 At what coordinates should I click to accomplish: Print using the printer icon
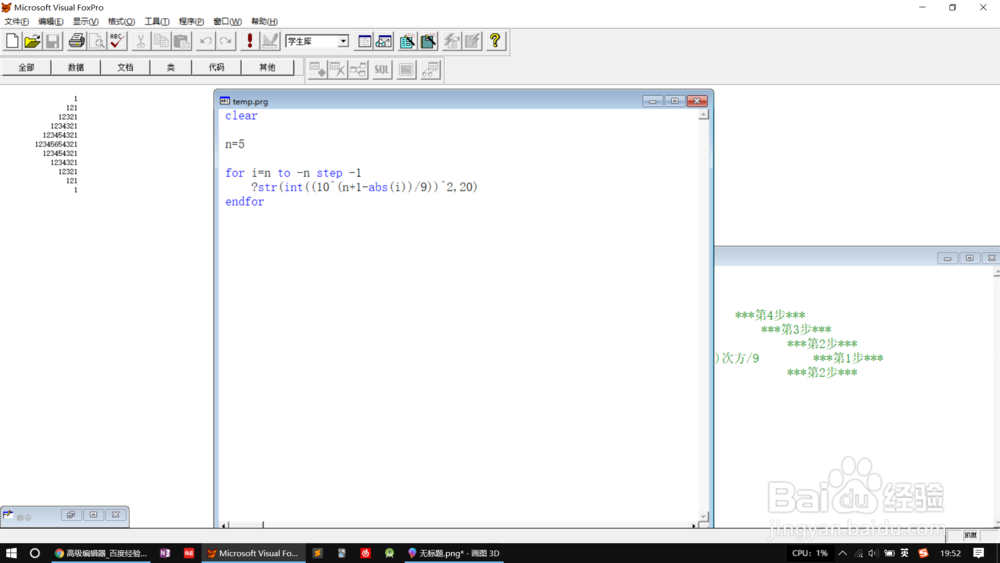pos(77,41)
